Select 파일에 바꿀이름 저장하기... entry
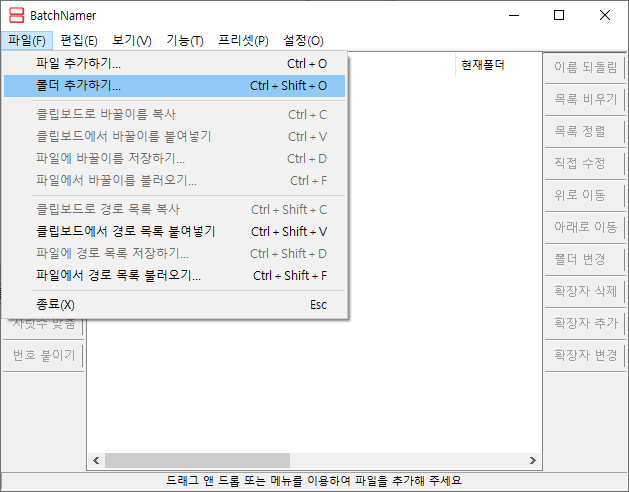629x492 pixels. (x=174, y=159)
